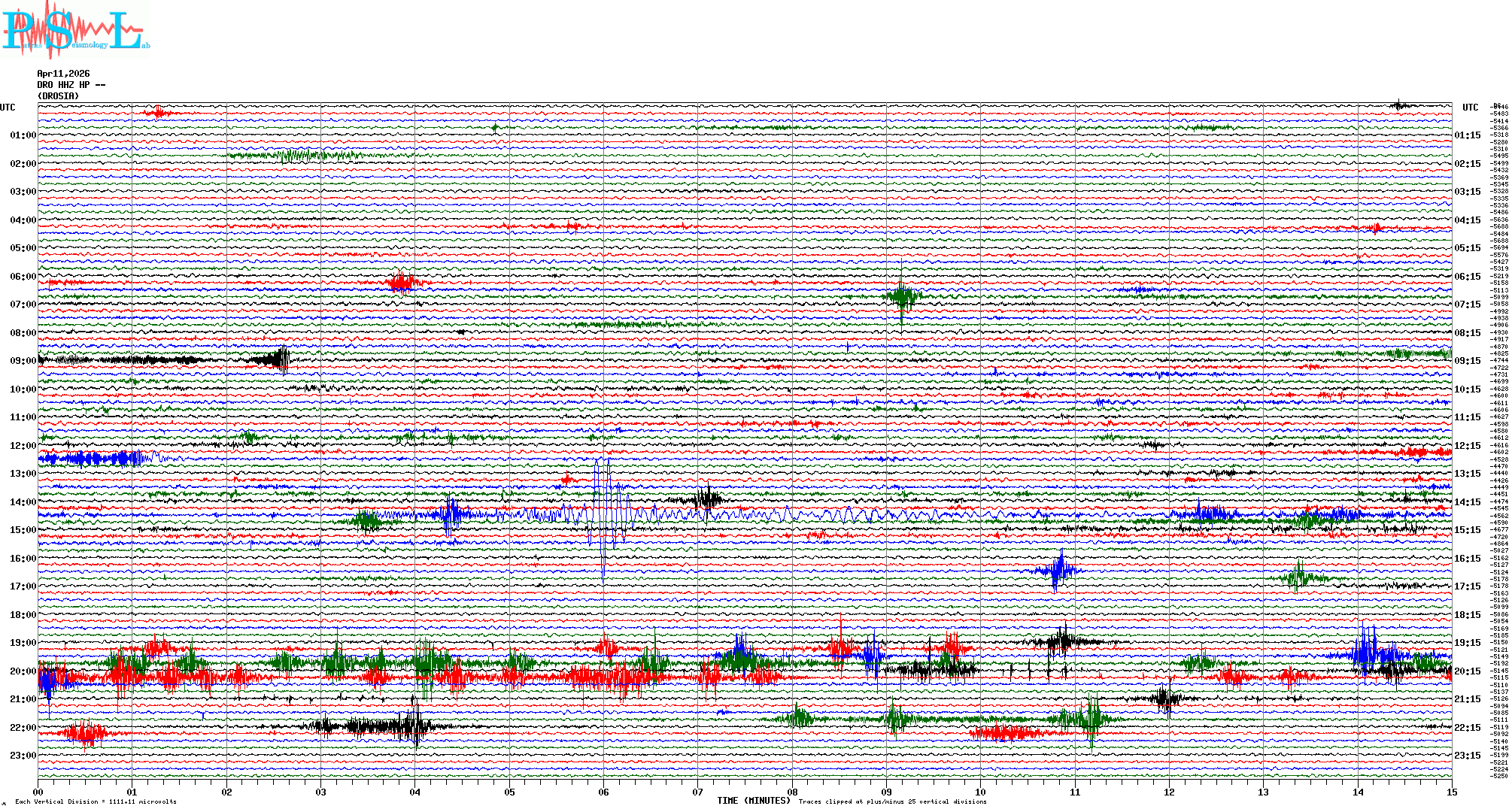Screen dimensions: 1512x812
Task: Click the 06:15 label on right axis
Action: 1467,277
